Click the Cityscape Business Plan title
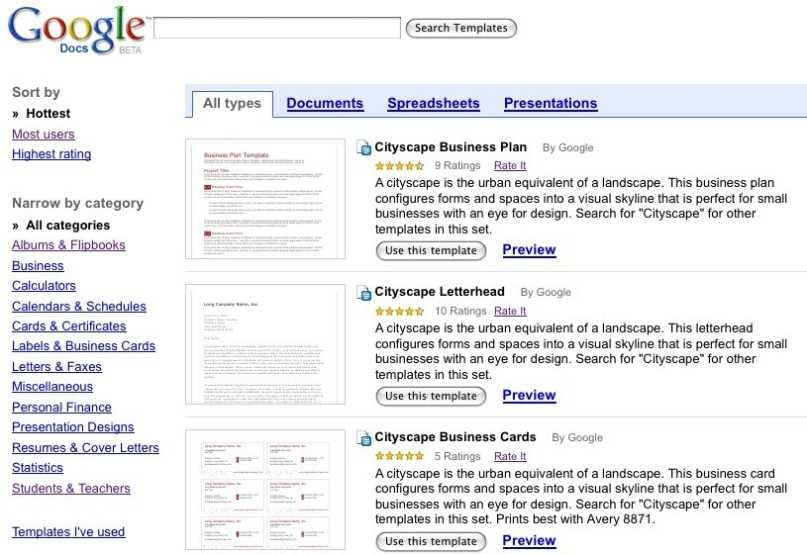Viewport: 807px width, 554px height. [x=450, y=147]
